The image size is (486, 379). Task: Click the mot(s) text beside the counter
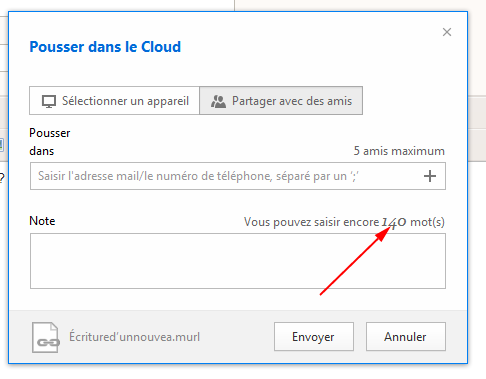pos(427,222)
